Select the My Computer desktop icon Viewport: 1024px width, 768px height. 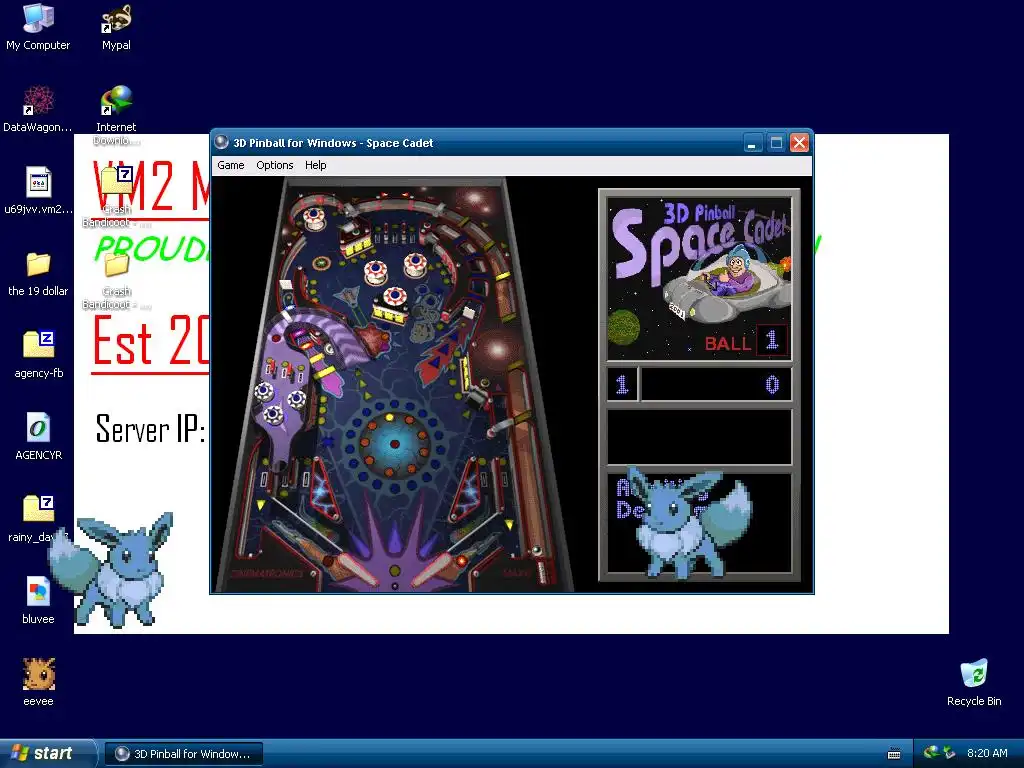(x=38, y=27)
